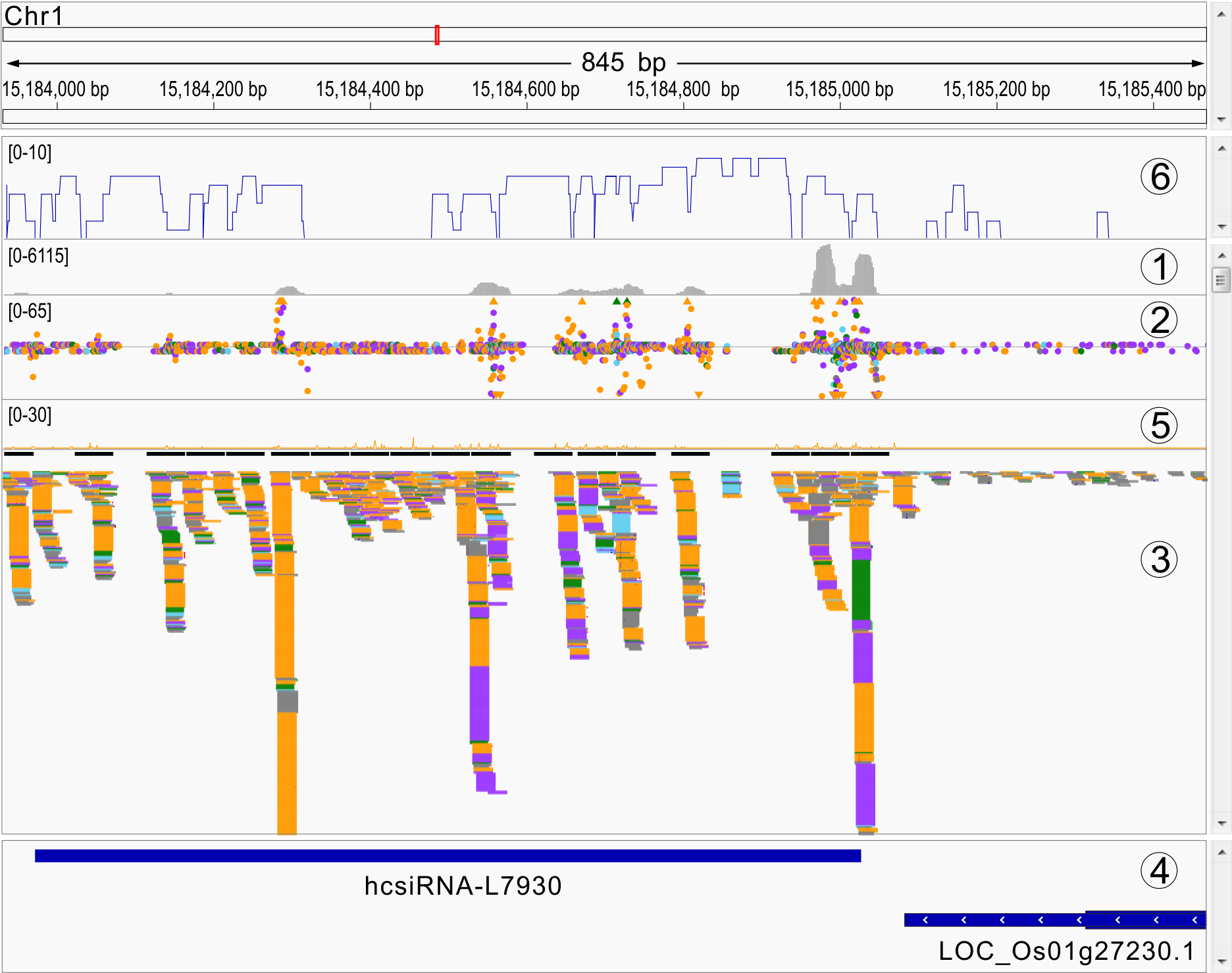Click the circled number 6 track marker
The height and width of the screenshot is (973, 1232).
(x=1159, y=177)
